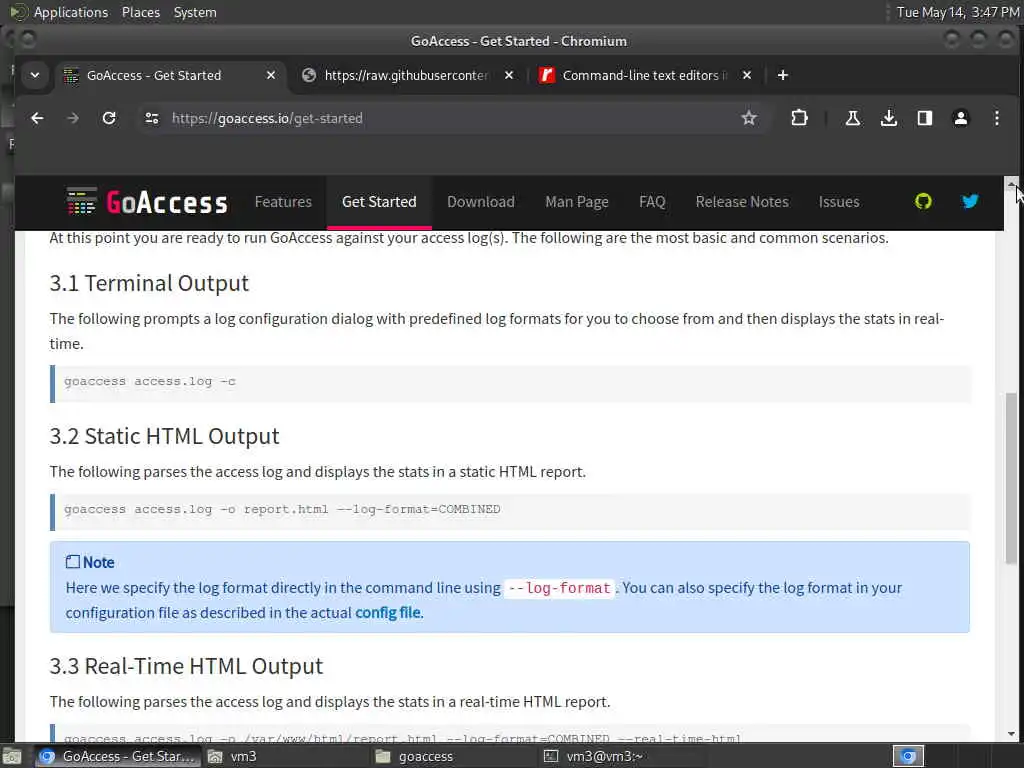Viewport: 1024px width, 768px height.
Task: Open the Get Started nav item
Action: tap(379, 202)
